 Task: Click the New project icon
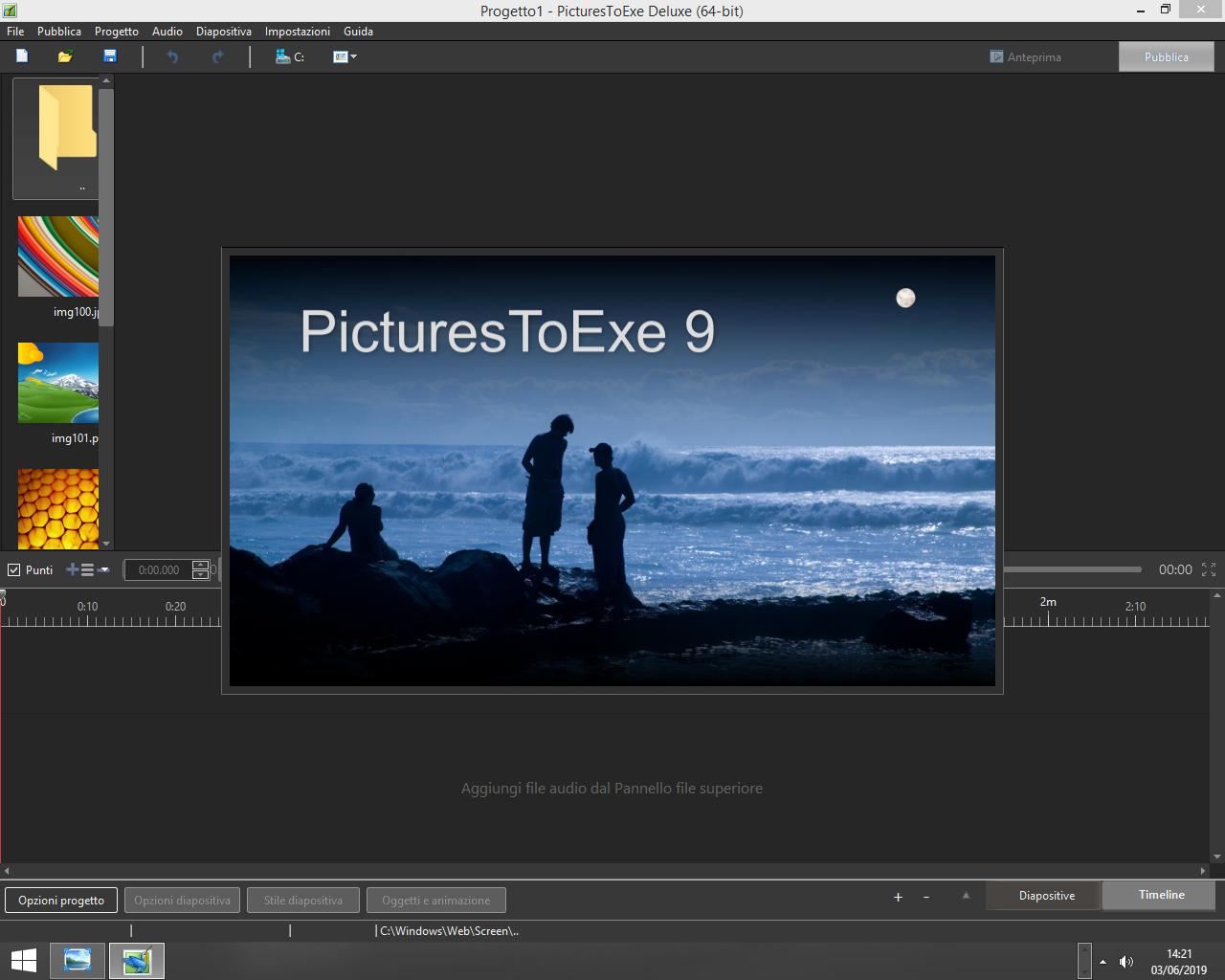point(22,56)
